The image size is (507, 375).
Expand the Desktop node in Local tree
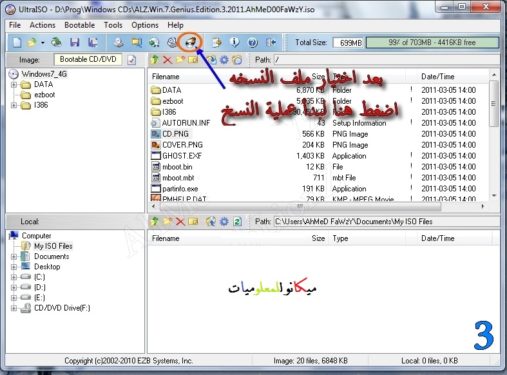click(x=14, y=267)
